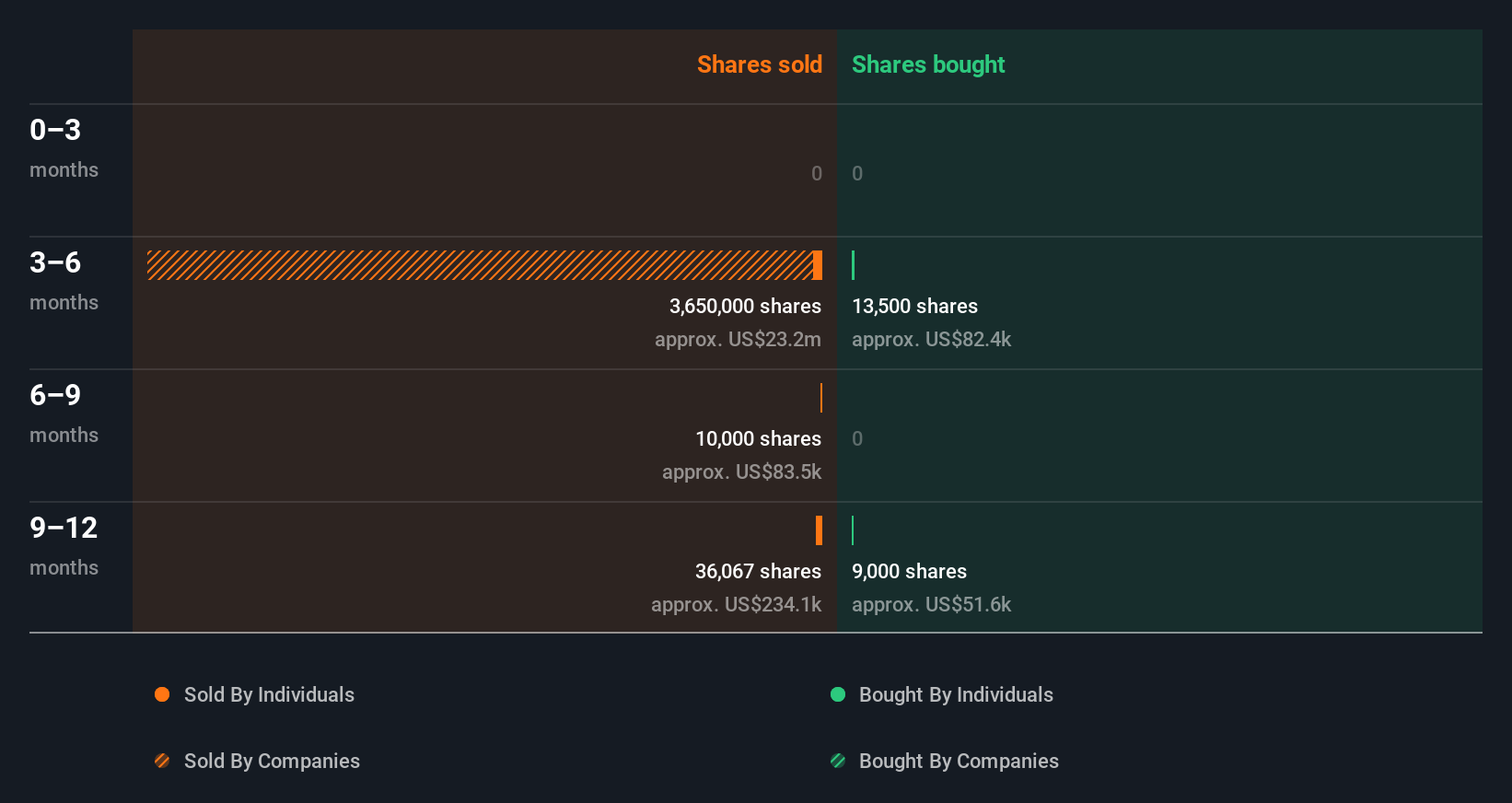Viewport: 1512px width, 803px height.
Task: Click the hatched 3,650,000 shares sold bar
Action: [x=479, y=265]
